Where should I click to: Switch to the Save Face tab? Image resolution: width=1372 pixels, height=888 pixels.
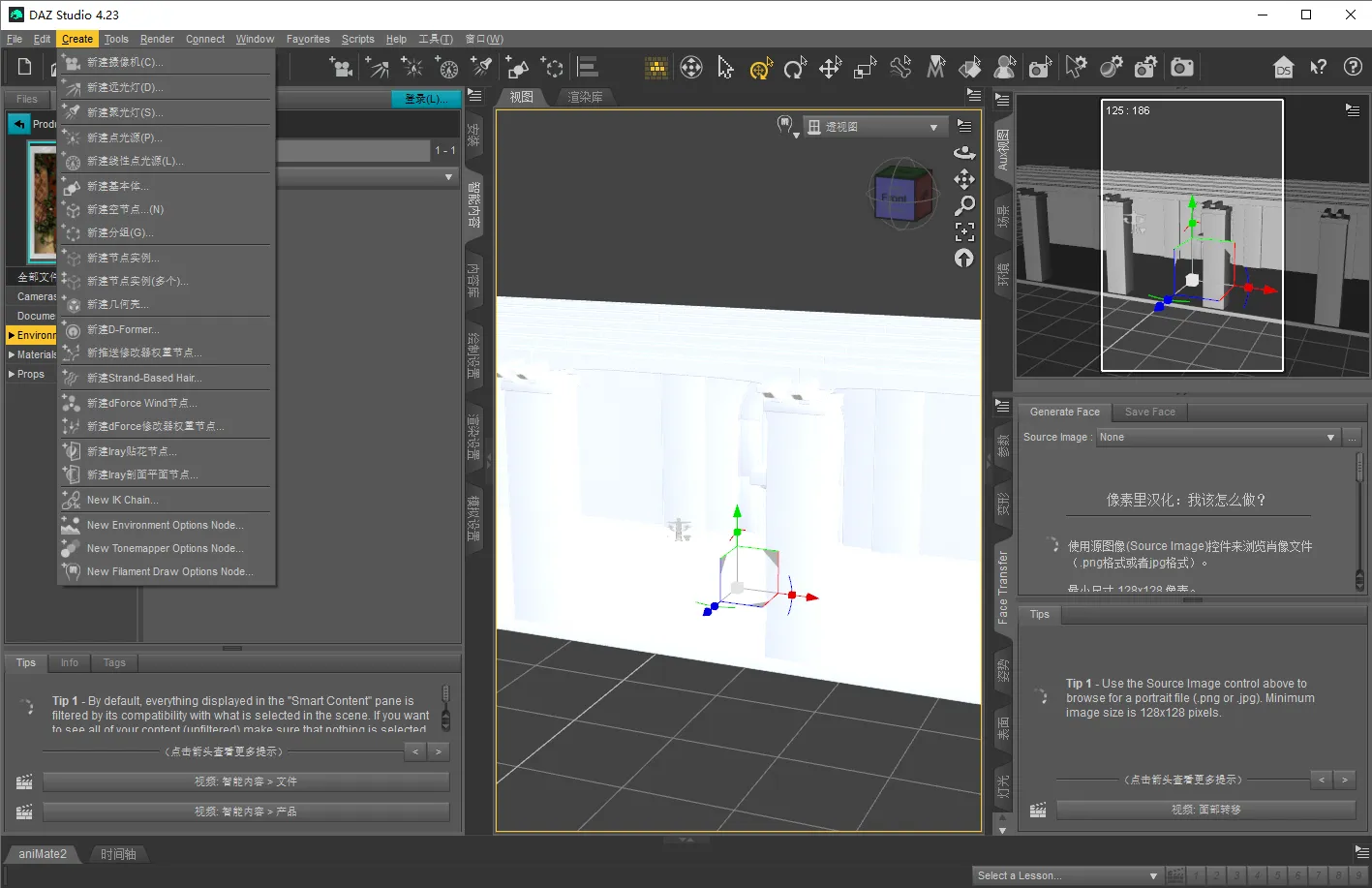tap(1149, 412)
